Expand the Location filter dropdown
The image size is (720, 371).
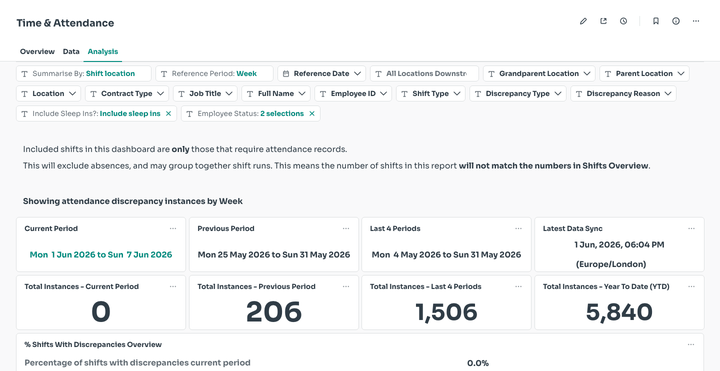coord(49,94)
